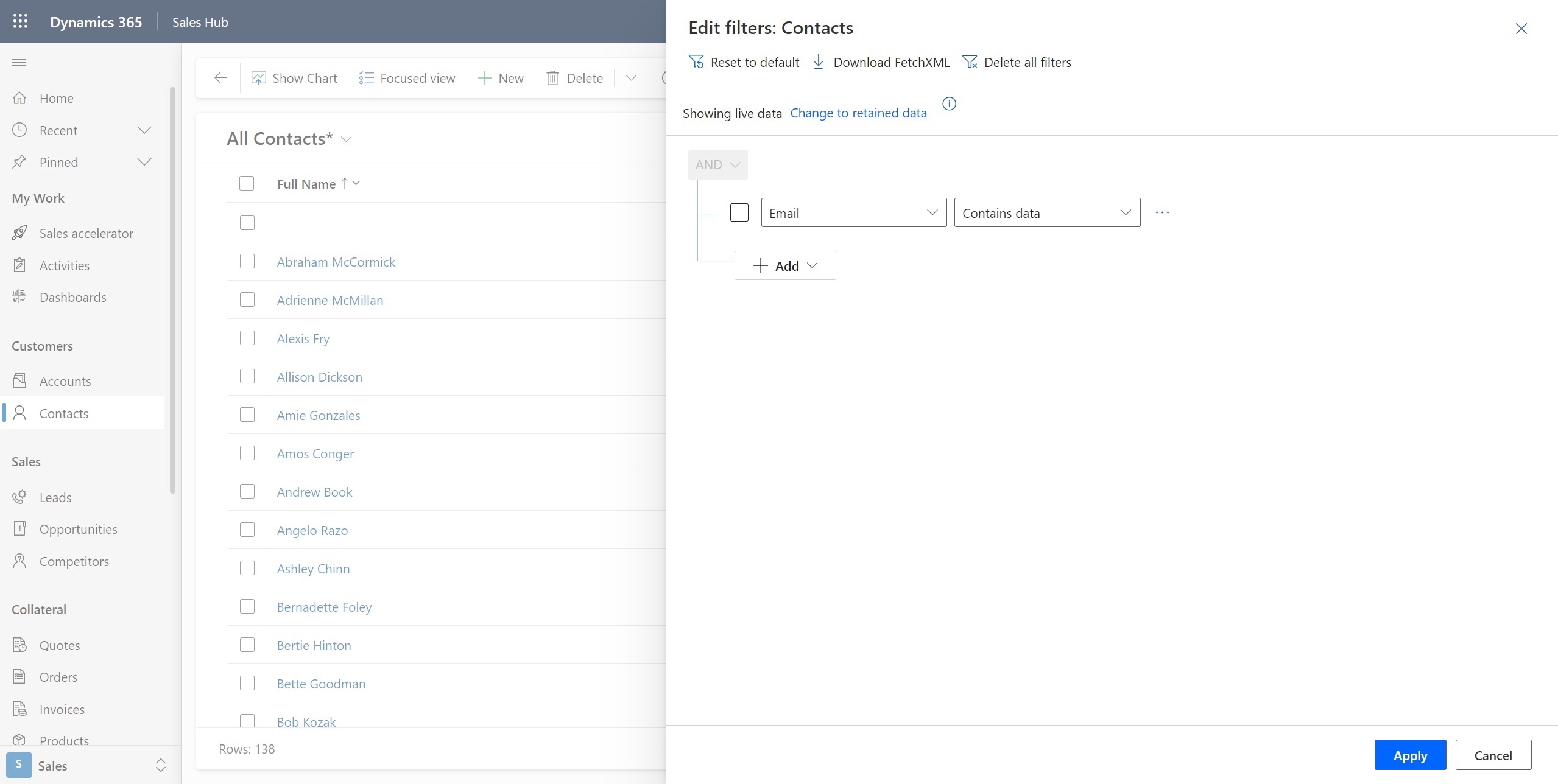Screen dimensions: 1558x784
Task: Click the Quotes document icon
Action: [19, 645]
